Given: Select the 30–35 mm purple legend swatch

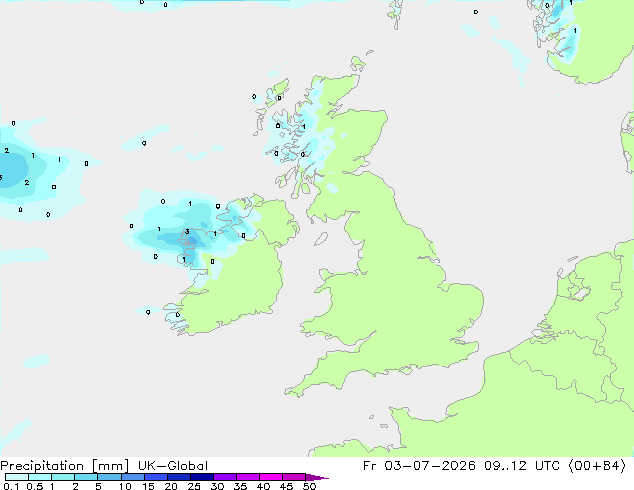Looking at the screenshot, I should click(225, 477).
